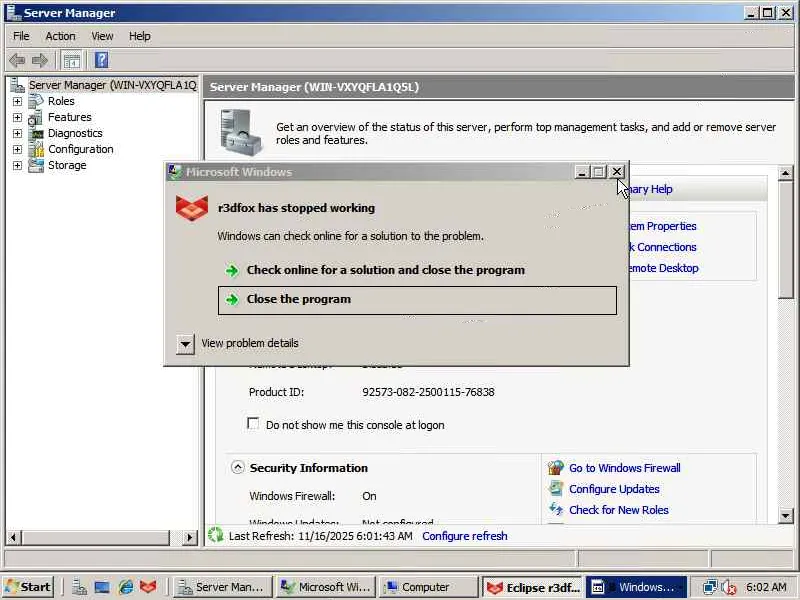Click the r3dfox logo in crash dialog
This screenshot has width=800, height=600.
point(192,208)
